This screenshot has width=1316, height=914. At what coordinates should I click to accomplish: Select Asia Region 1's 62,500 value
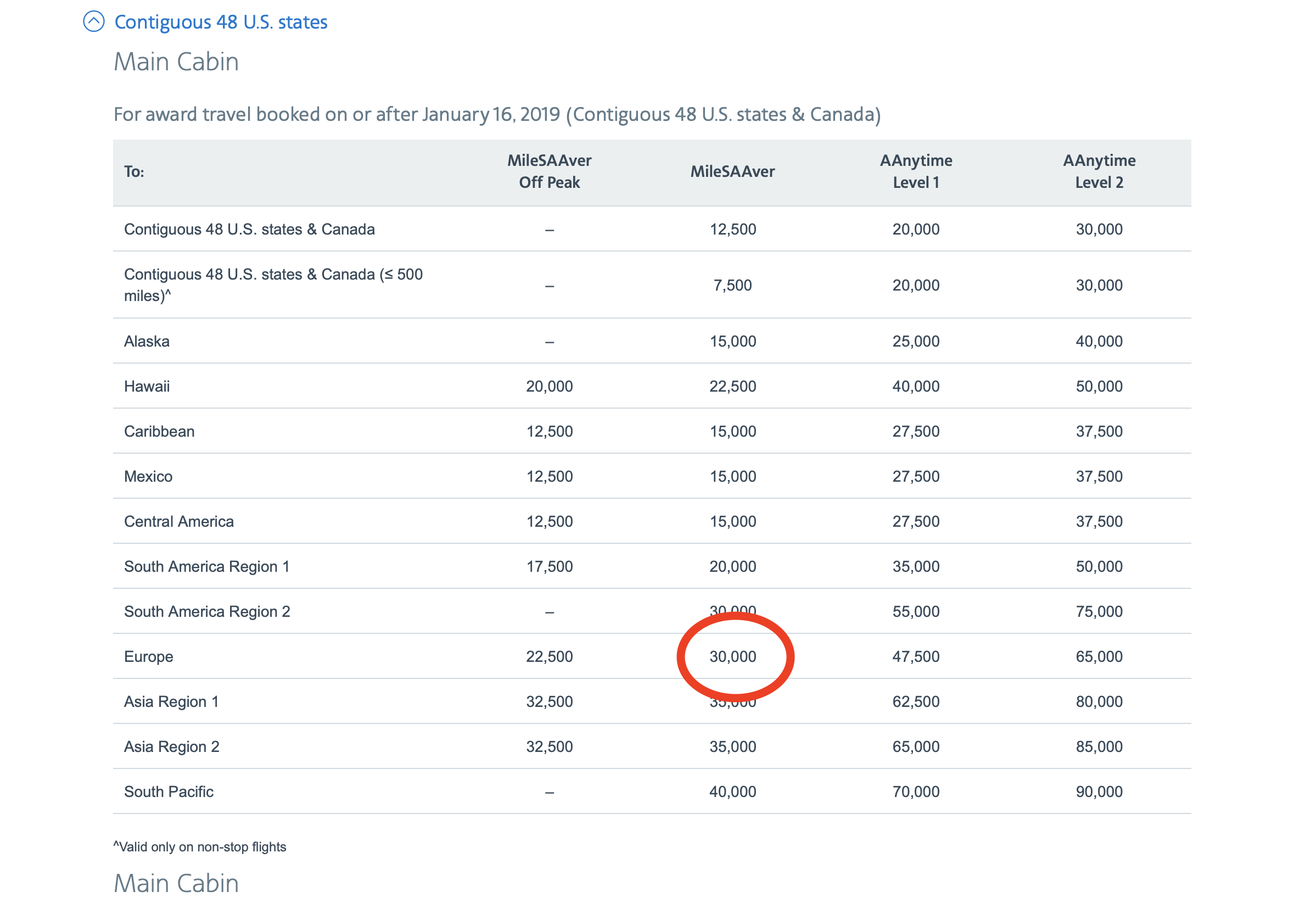click(916, 701)
